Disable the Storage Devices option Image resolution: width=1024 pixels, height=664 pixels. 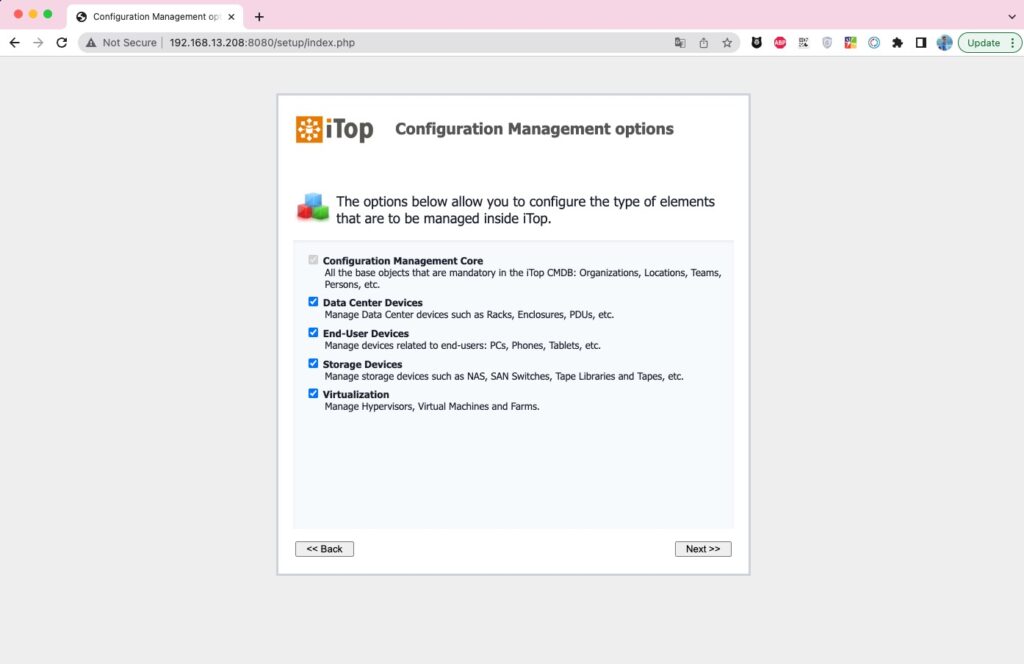coord(313,363)
